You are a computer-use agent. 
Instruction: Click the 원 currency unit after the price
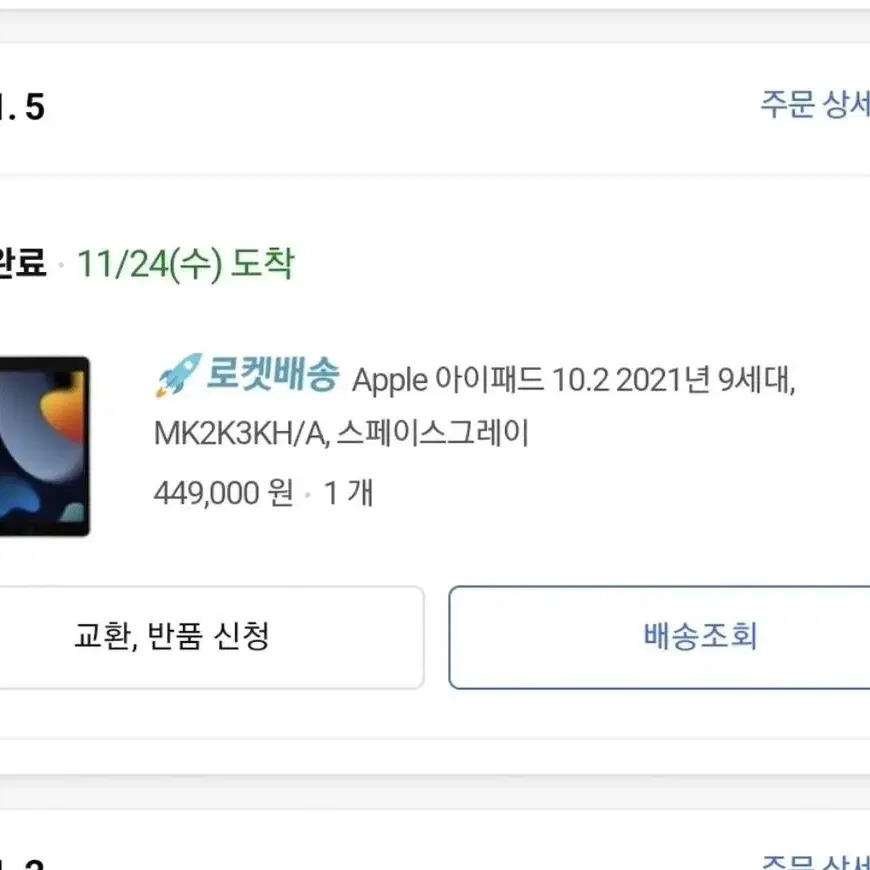[280, 493]
